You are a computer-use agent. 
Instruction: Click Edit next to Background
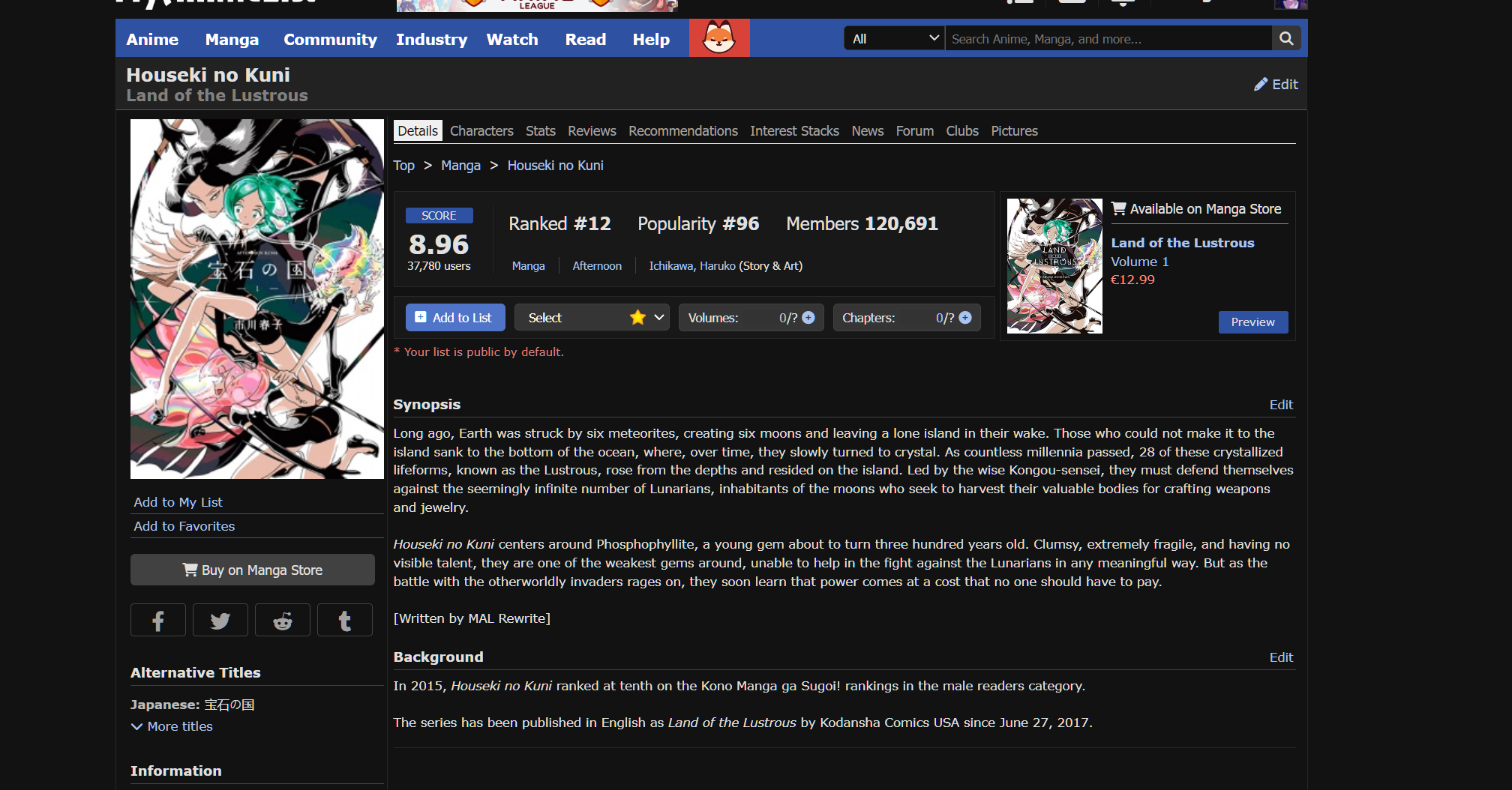(1281, 657)
